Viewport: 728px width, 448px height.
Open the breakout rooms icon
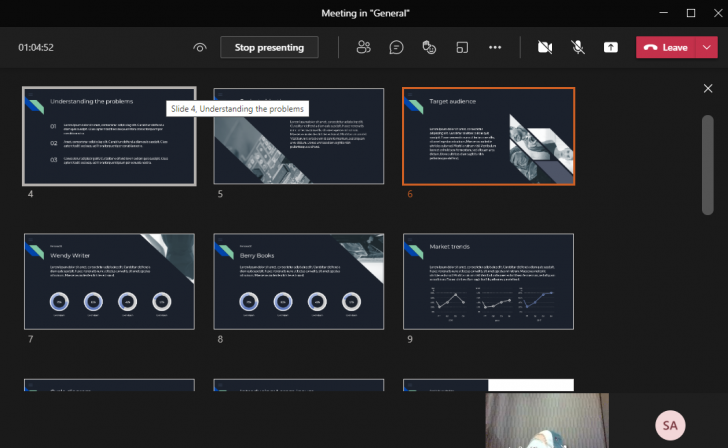click(x=462, y=47)
